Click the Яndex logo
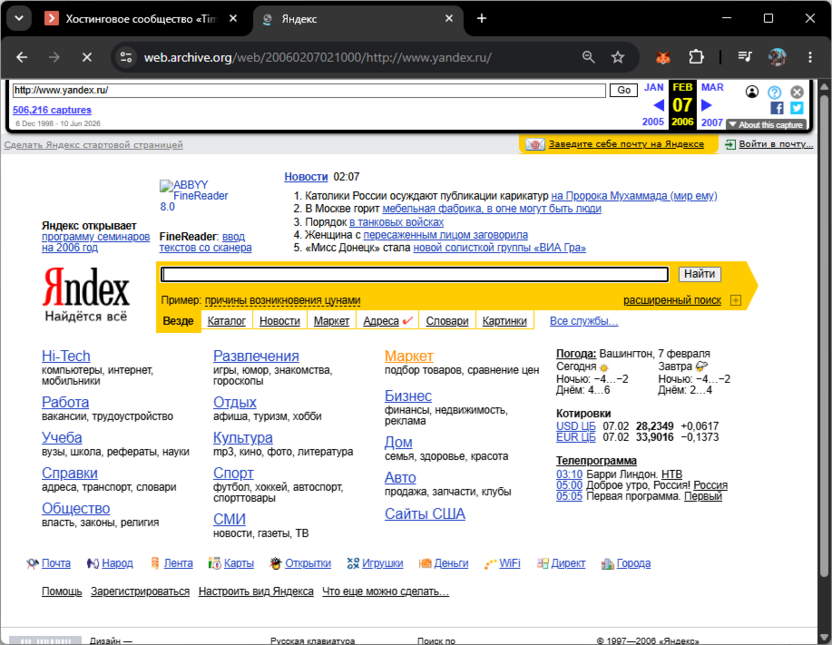The image size is (832, 645). click(x=86, y=287)
